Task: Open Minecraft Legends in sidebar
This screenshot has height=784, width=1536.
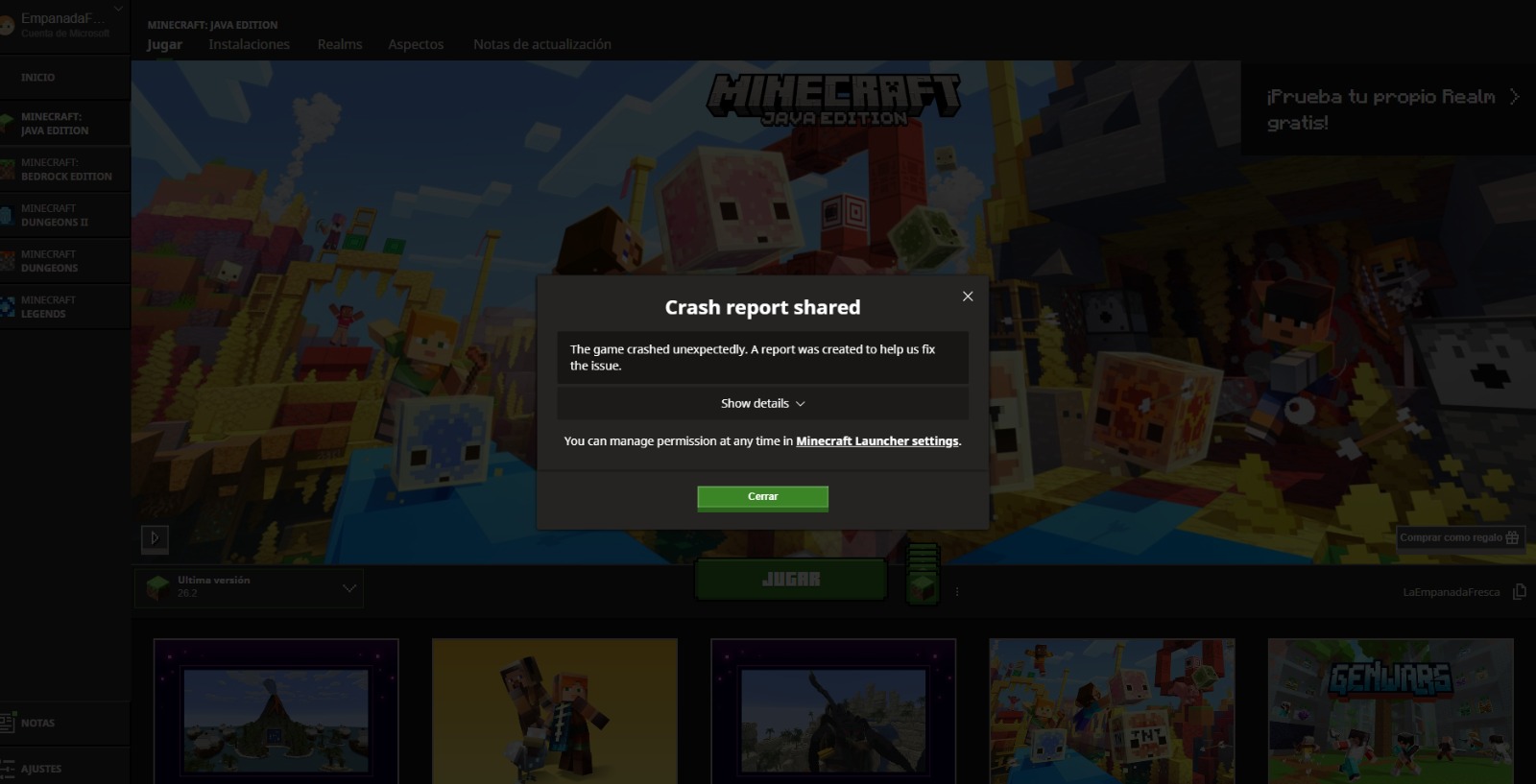Action: pyautogui.click(x=64, y=307)
